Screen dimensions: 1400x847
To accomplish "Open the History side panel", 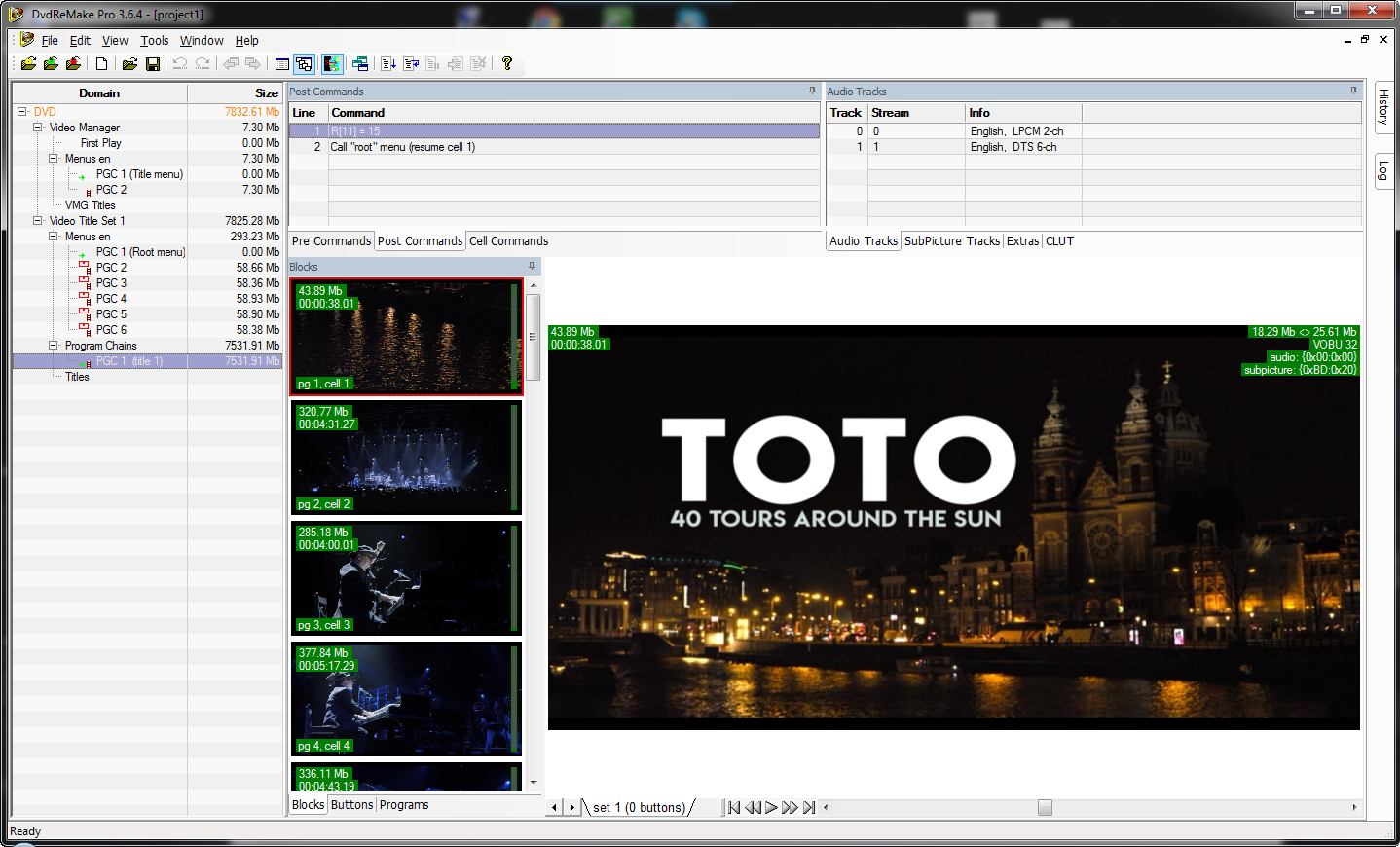I will [x=1383, y=106].
